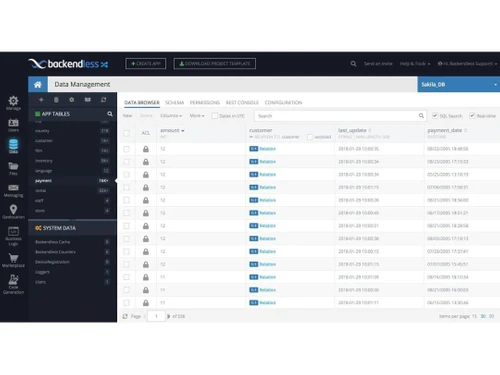Click the page number input field

(156, 316)
